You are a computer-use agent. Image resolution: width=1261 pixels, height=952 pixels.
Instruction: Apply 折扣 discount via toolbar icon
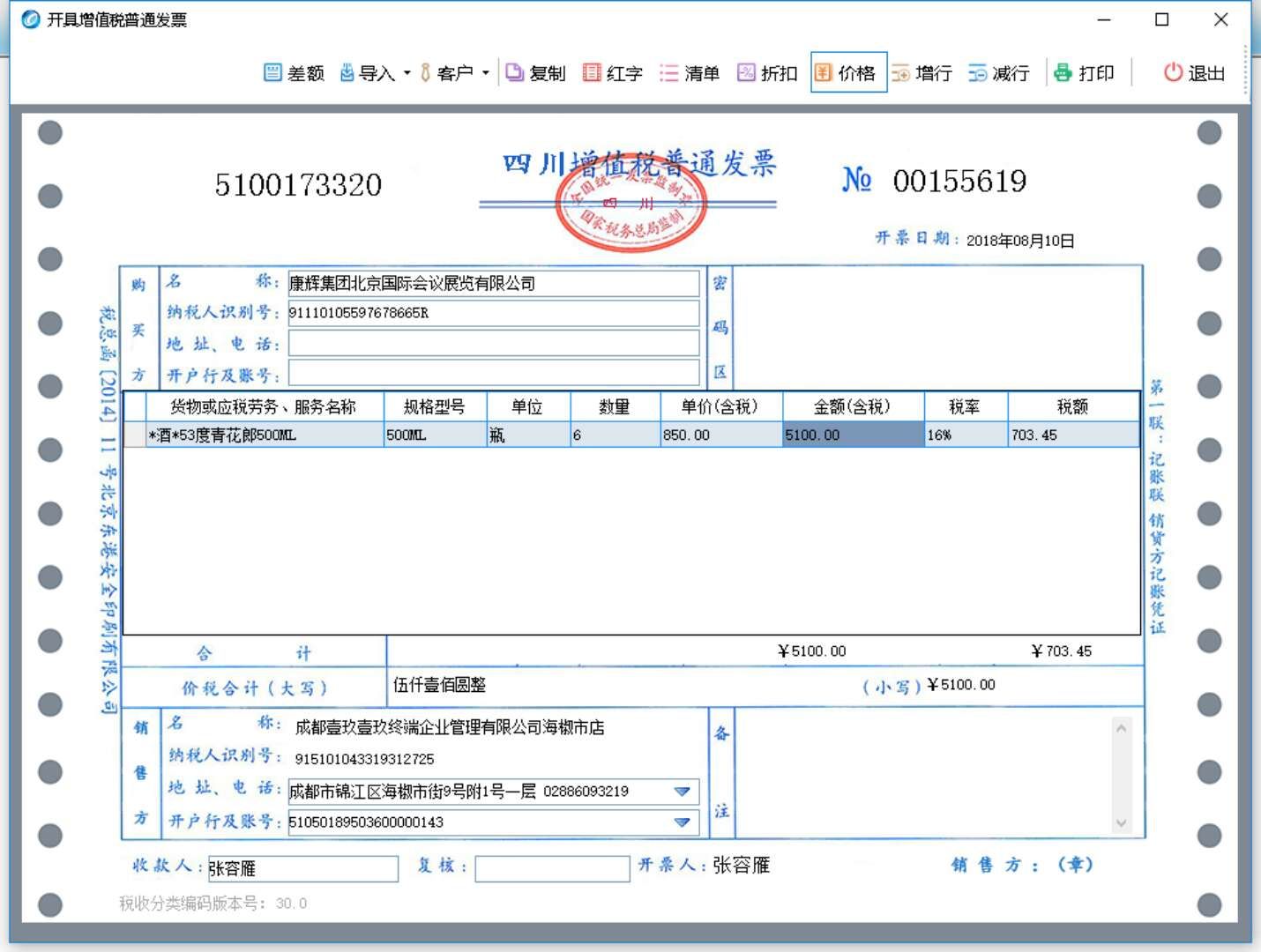(x=747, y=73)
